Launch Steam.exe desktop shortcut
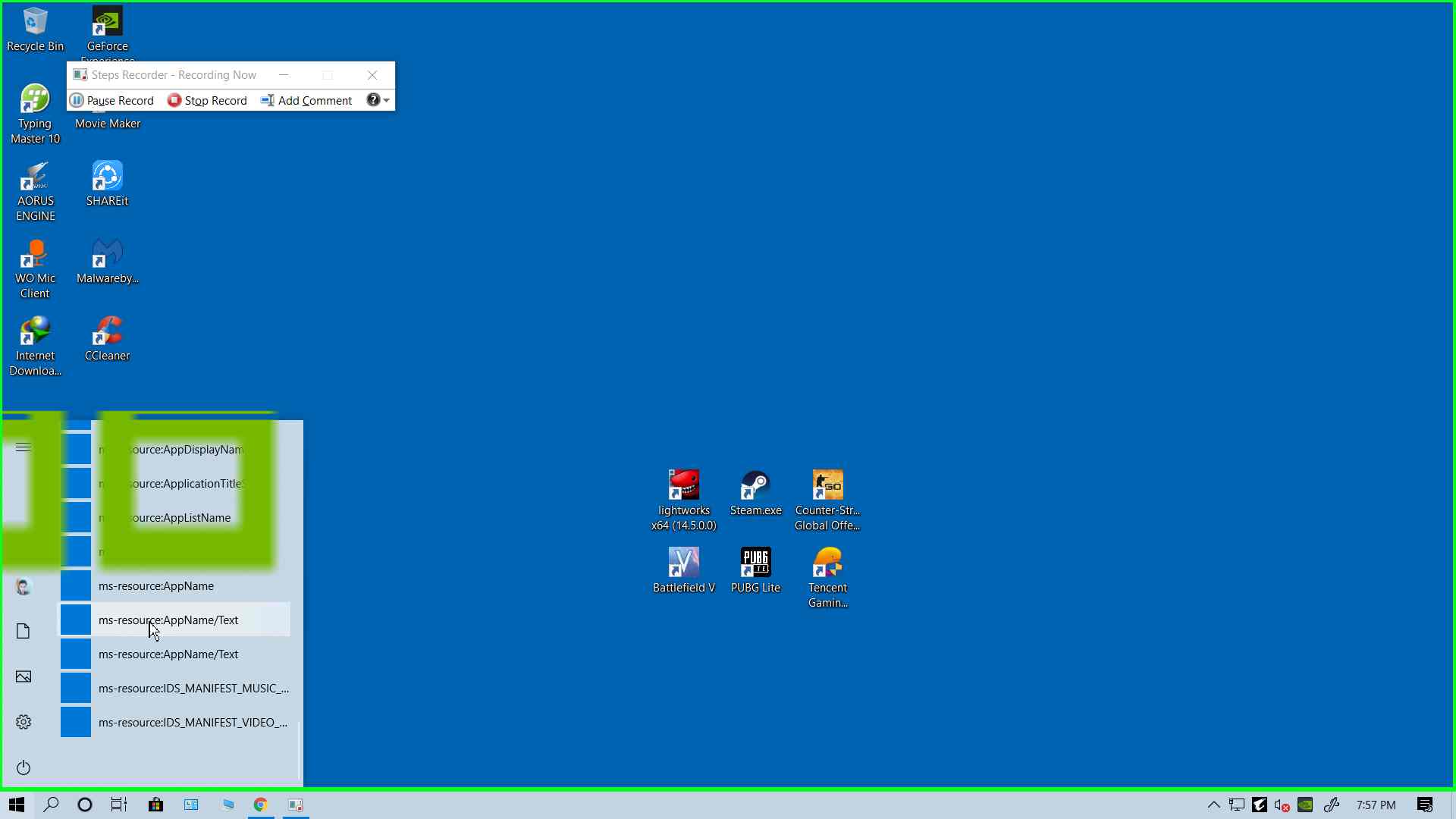 point(755,493)
